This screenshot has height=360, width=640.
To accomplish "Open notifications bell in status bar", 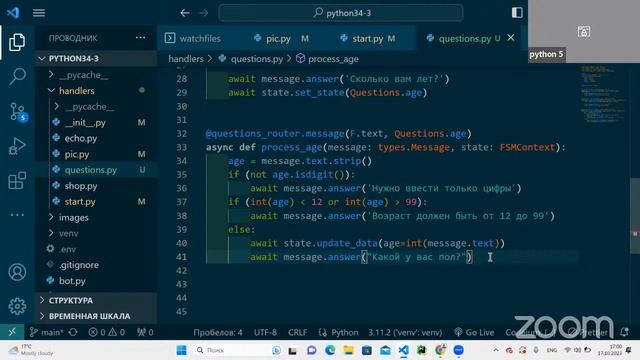I will tap(624, 332).
